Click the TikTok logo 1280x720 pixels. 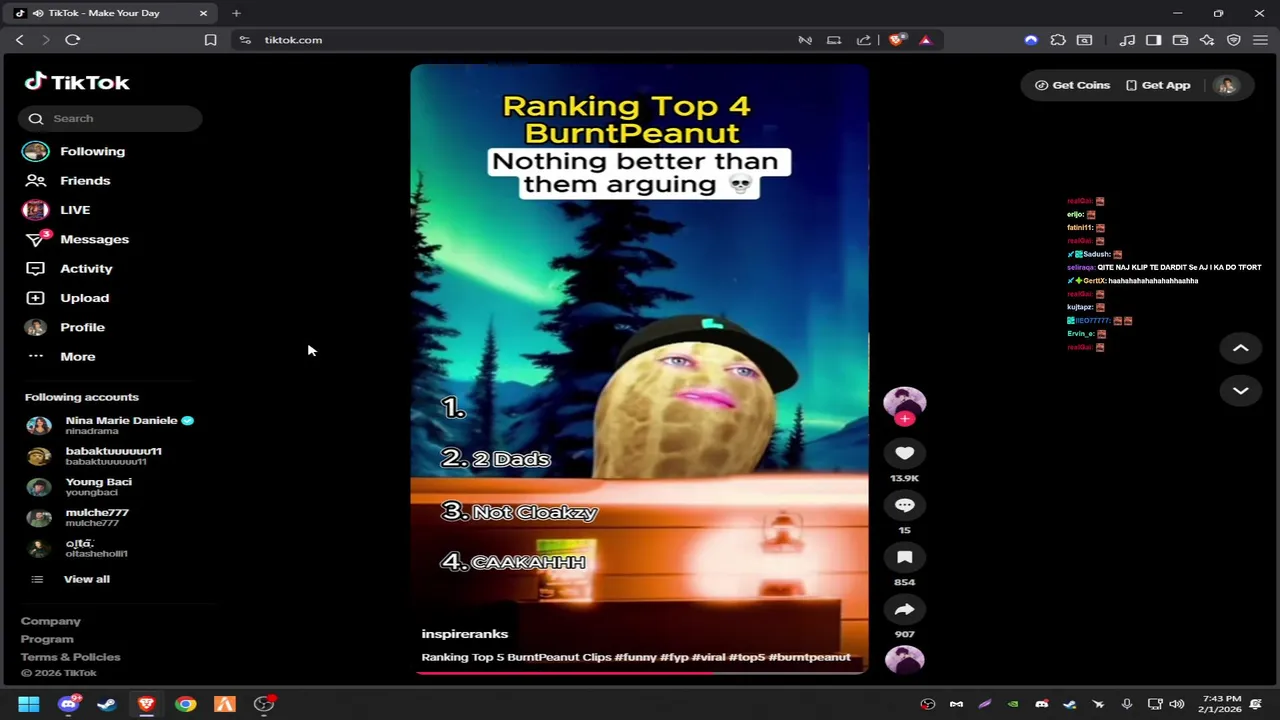[x=77, y=82]
